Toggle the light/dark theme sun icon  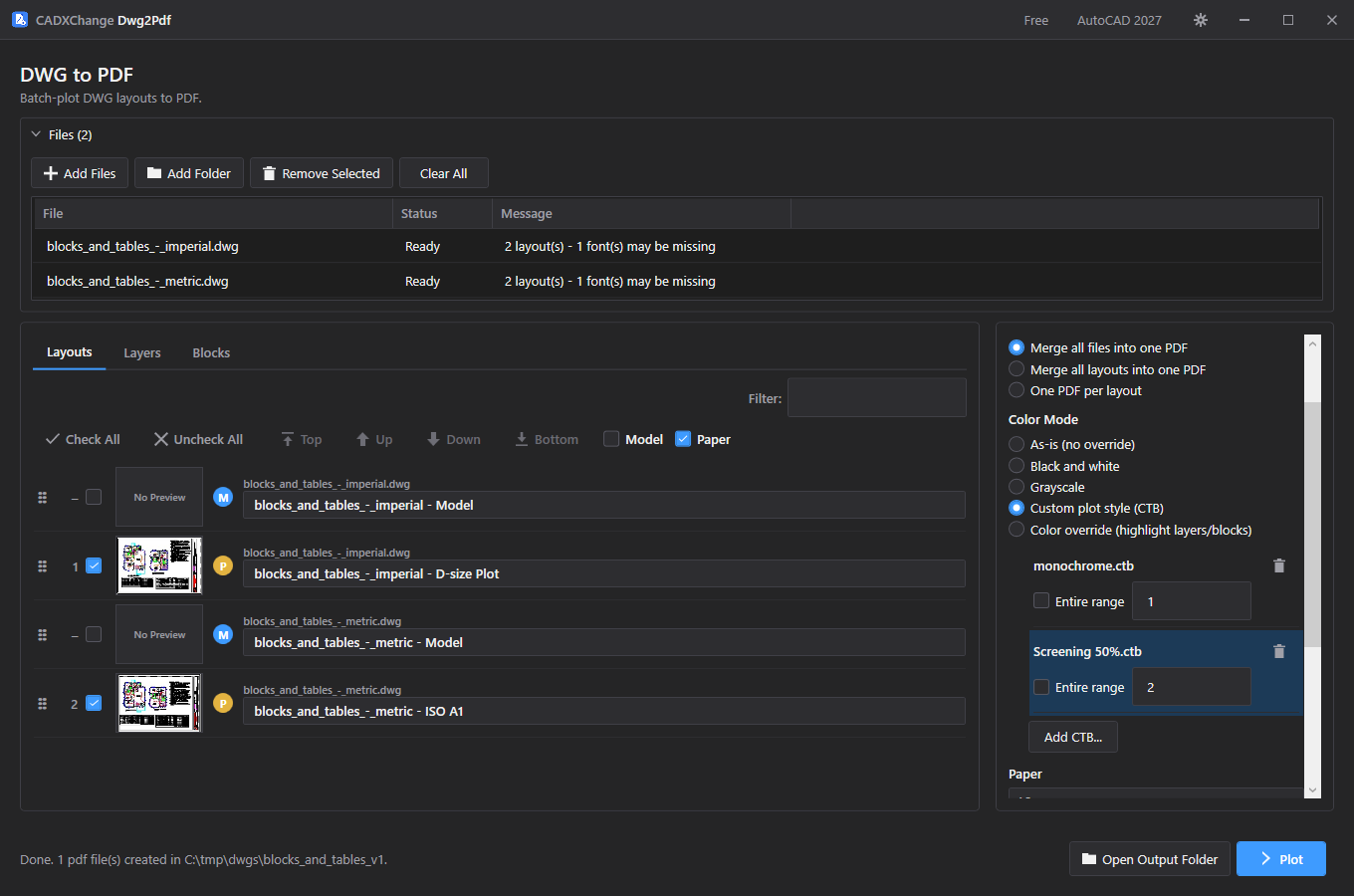point(1201,20)
